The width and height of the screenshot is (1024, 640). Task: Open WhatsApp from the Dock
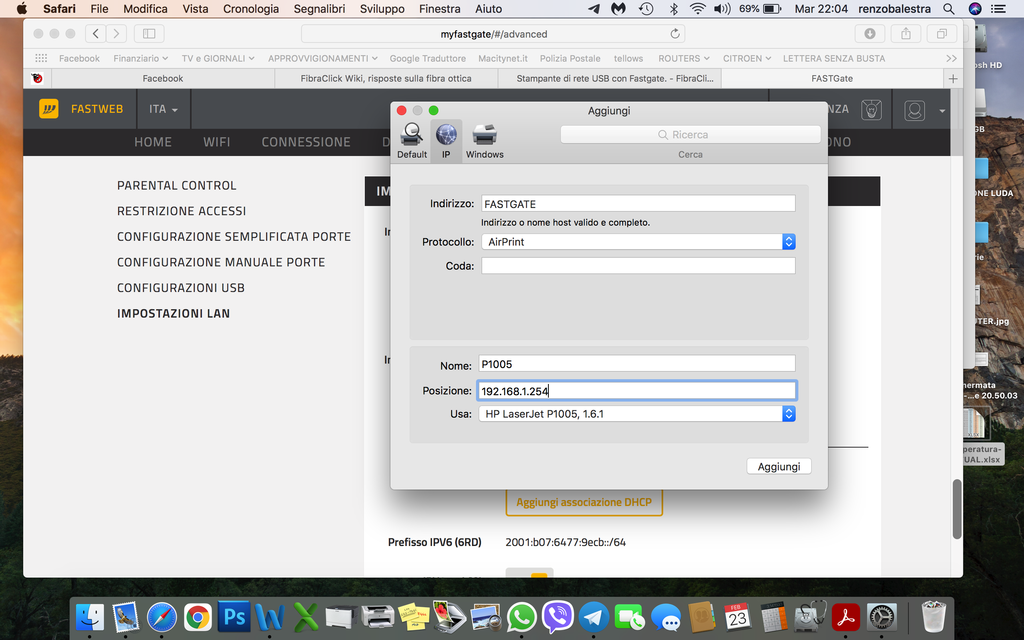pyautogui.click(x=520, y=617)
